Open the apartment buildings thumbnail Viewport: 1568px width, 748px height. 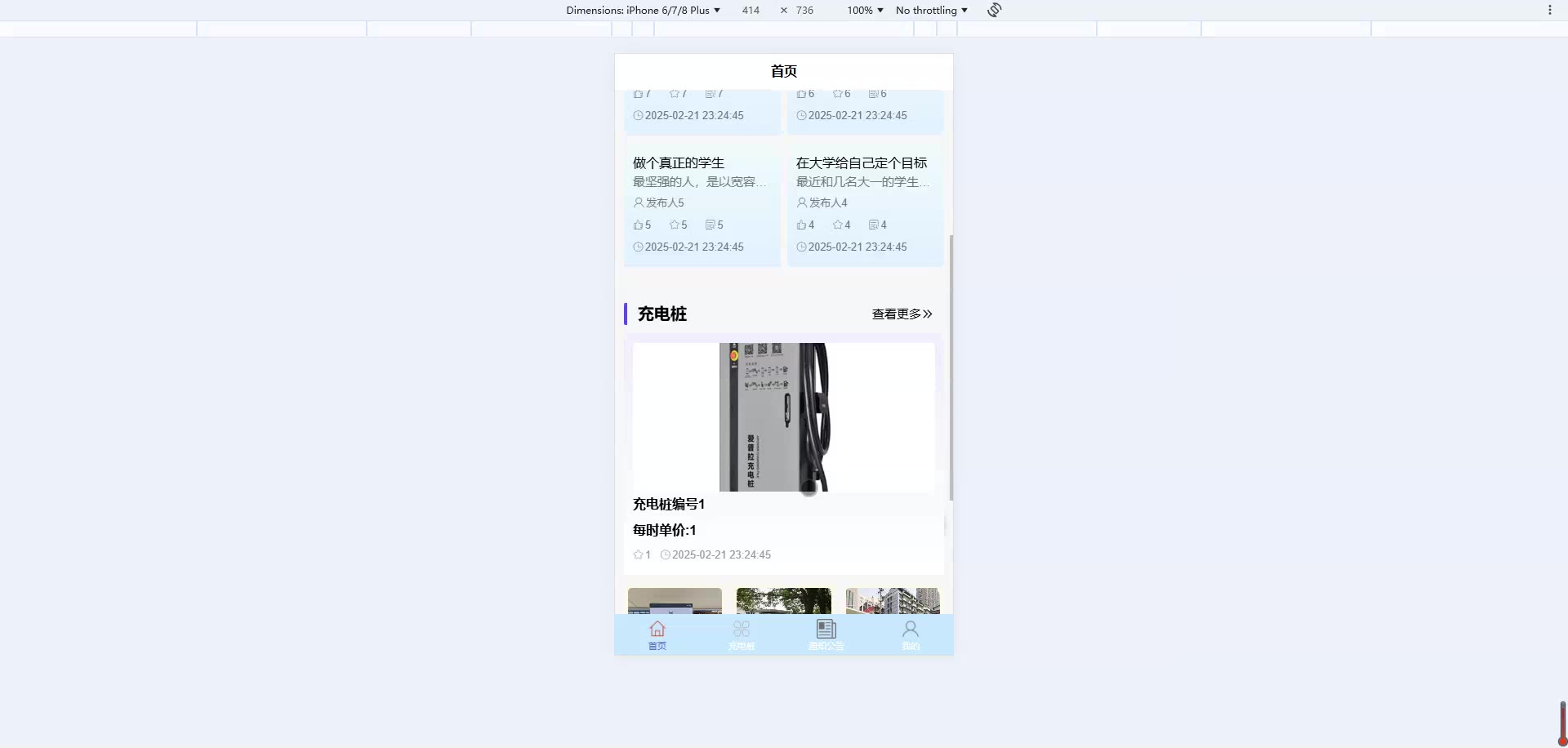coord(893,601)
